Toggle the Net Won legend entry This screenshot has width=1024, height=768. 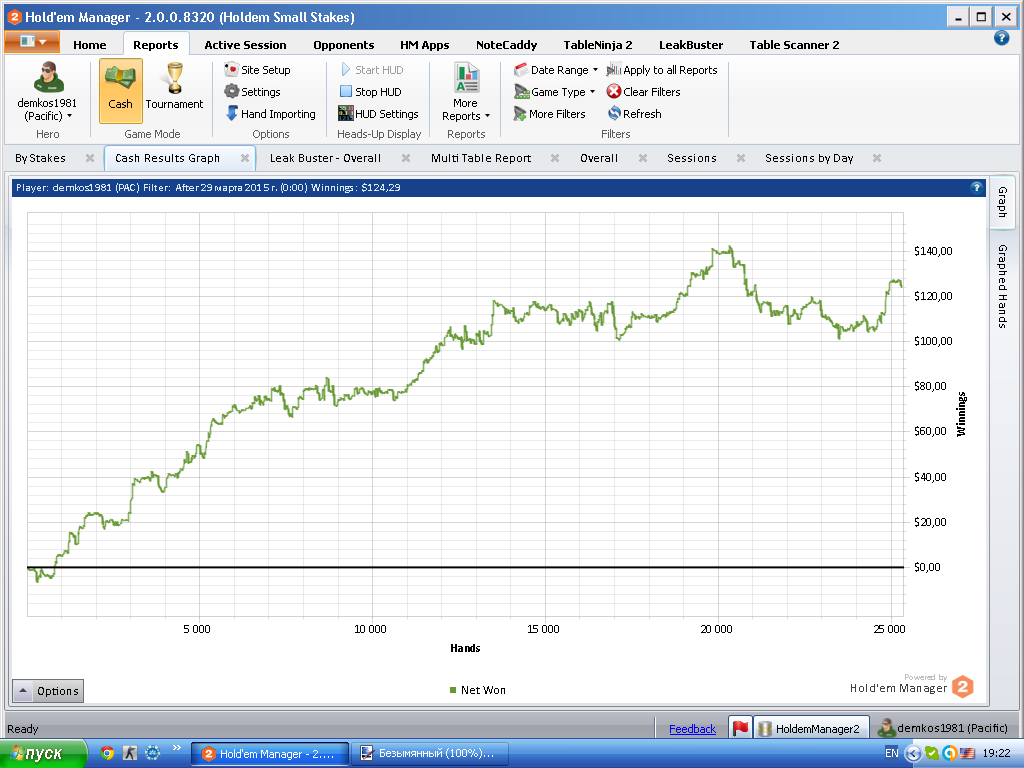tap(477, 690)
